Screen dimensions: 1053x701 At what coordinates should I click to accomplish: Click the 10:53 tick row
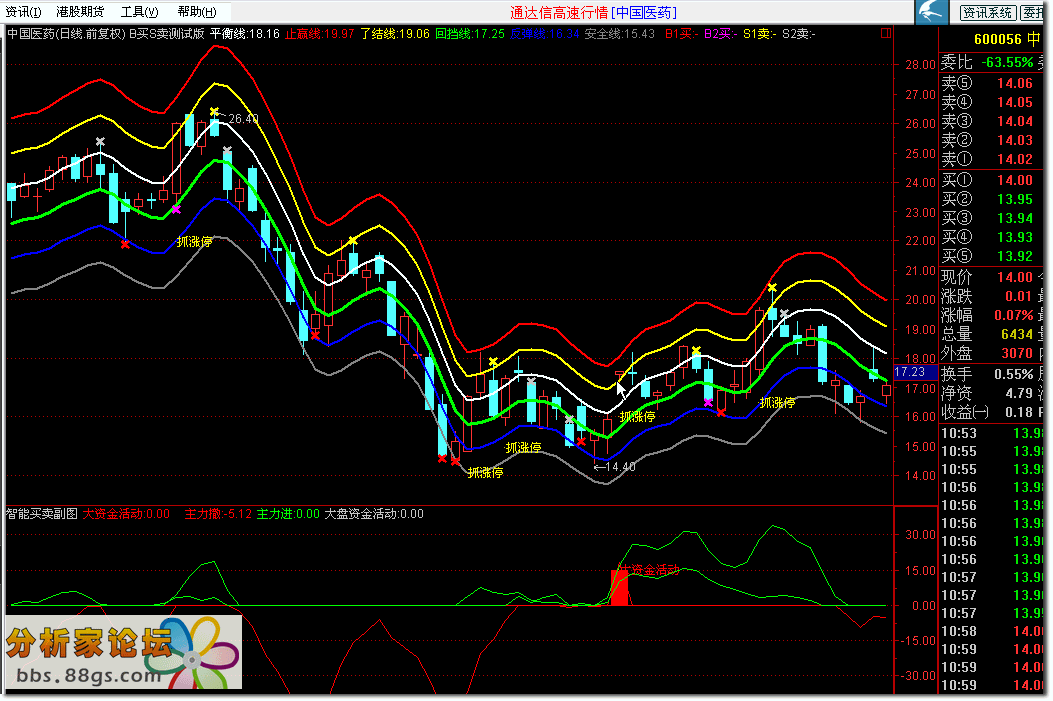991,433
